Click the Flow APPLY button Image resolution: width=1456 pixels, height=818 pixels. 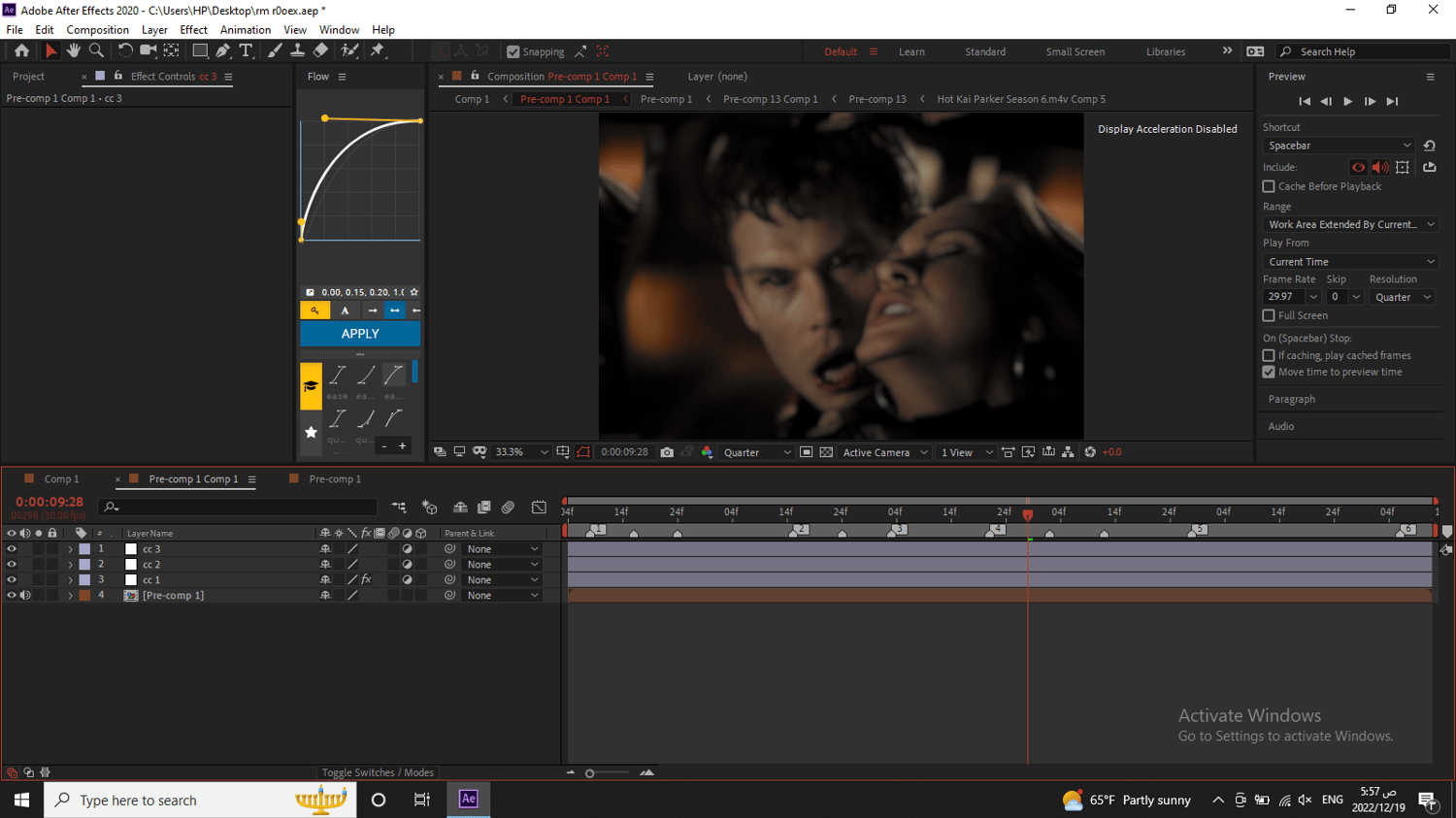(x=360, y=334)
